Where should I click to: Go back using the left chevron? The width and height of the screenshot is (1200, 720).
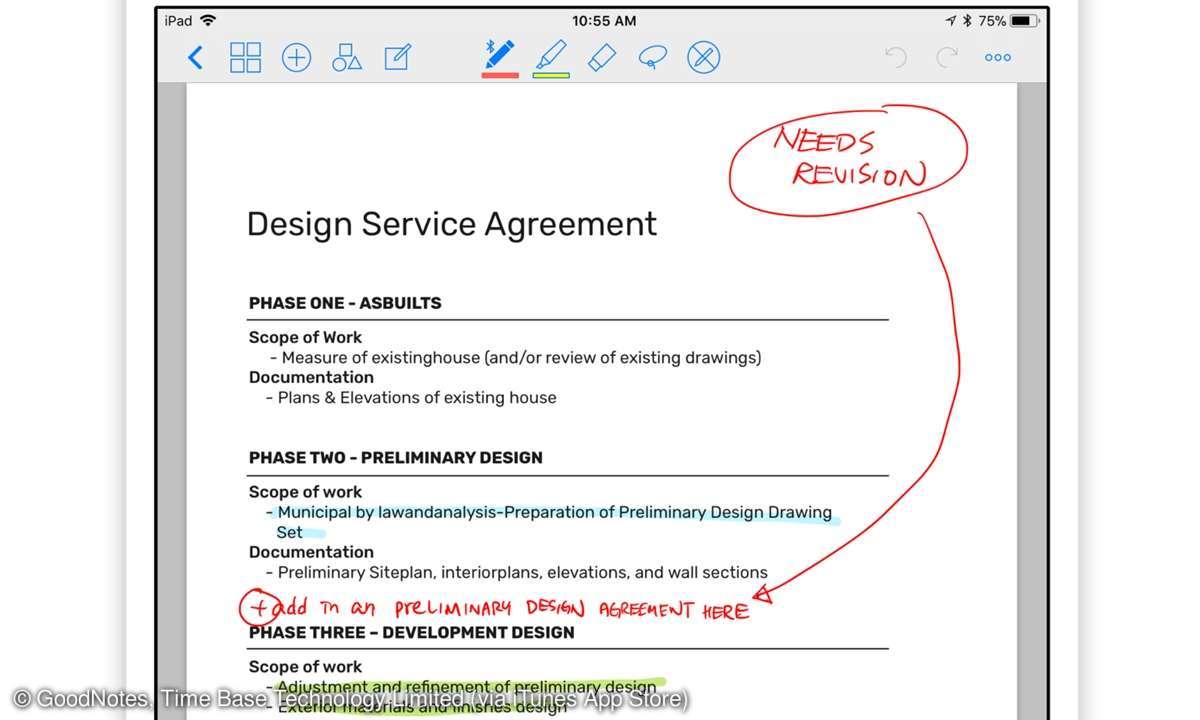pyautogui.click(x=195, y=58)
